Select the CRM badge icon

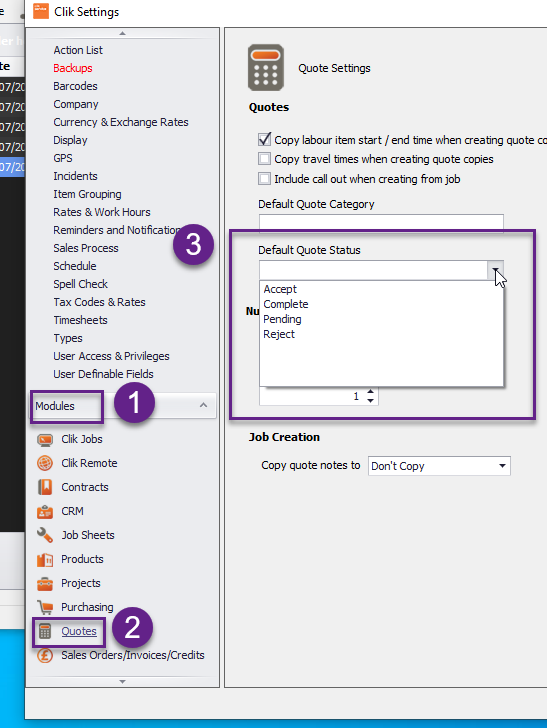45,511
